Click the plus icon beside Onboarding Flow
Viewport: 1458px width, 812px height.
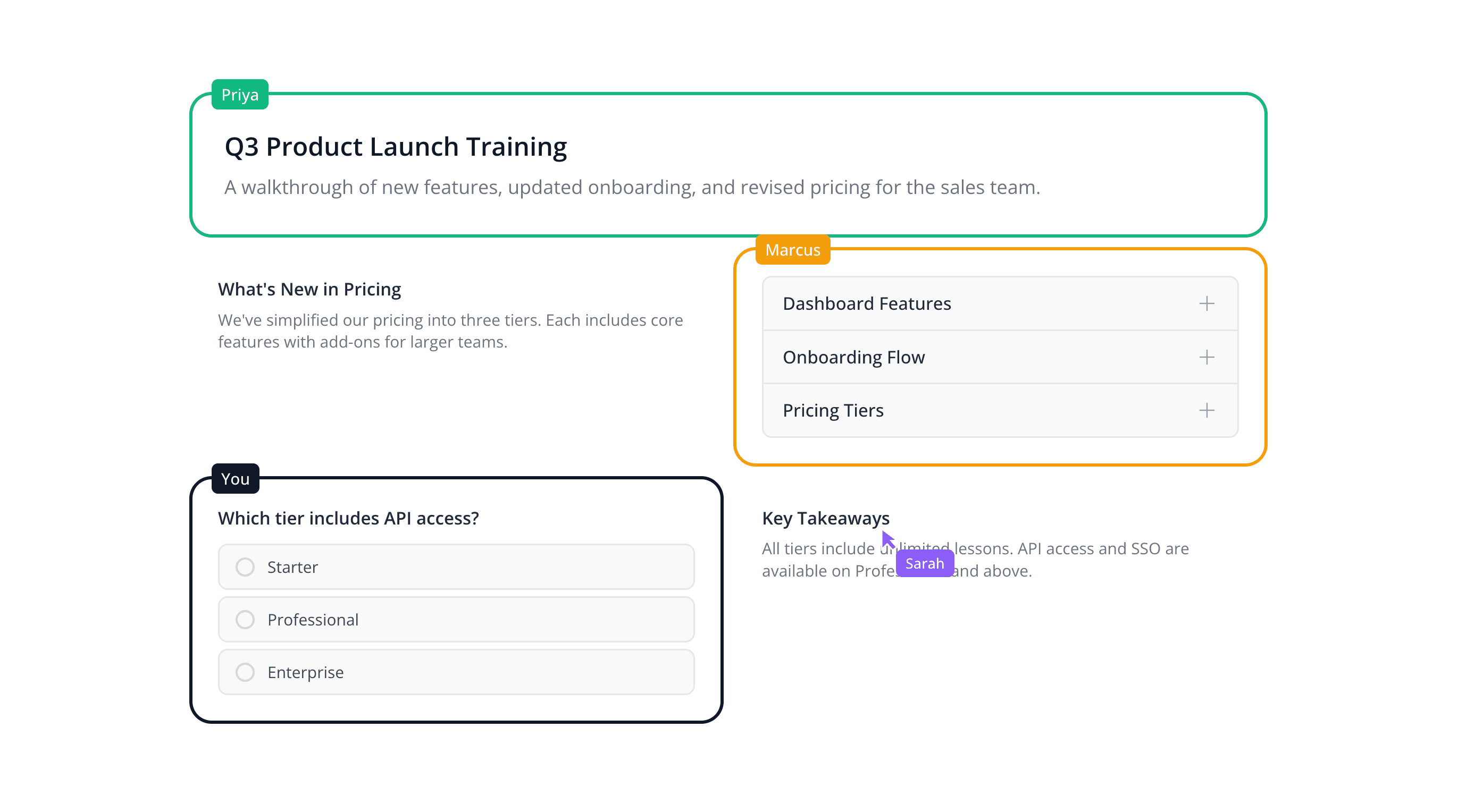[x=1207, y=357]
